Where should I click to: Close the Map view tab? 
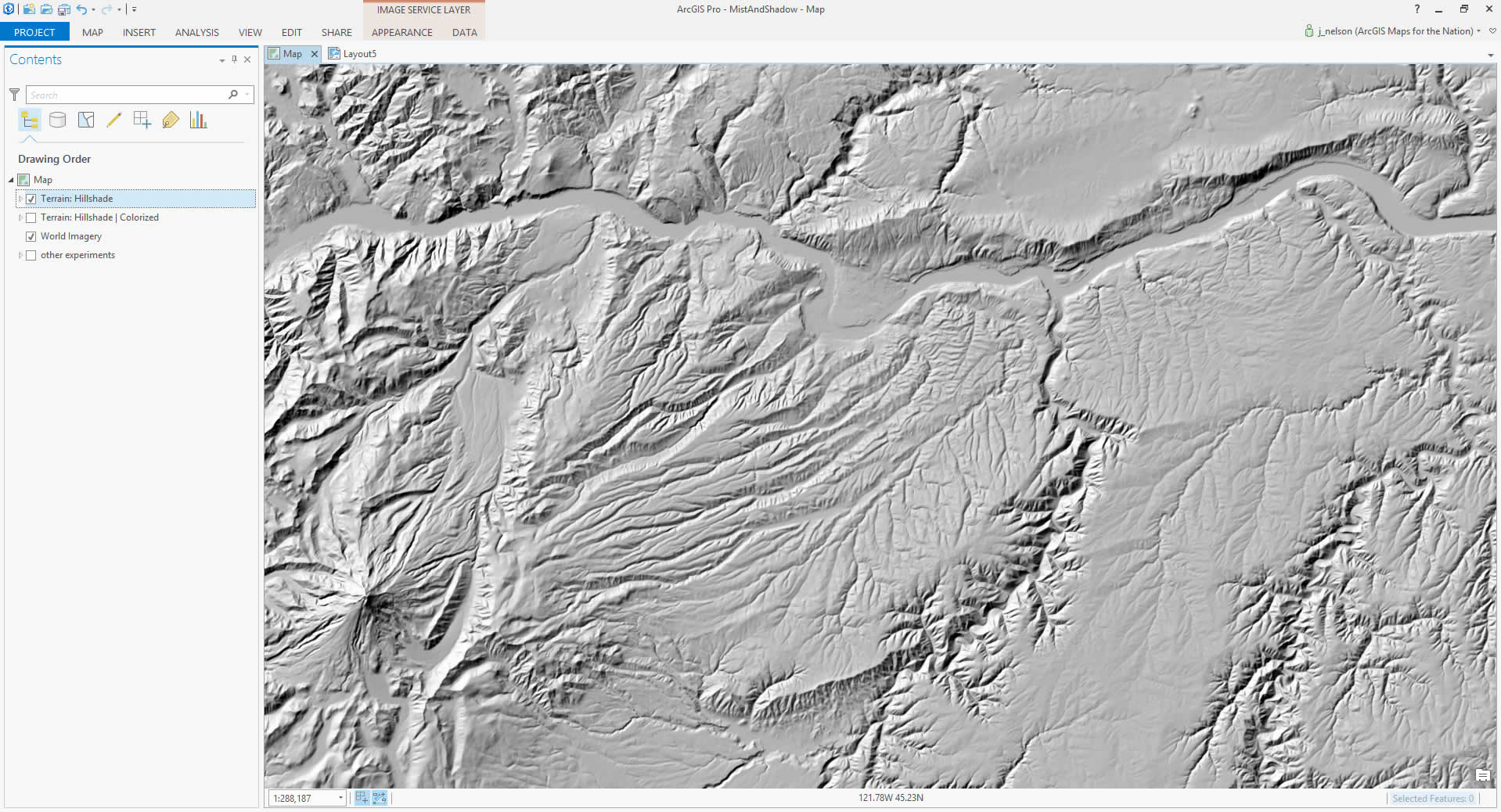(315, 53)
